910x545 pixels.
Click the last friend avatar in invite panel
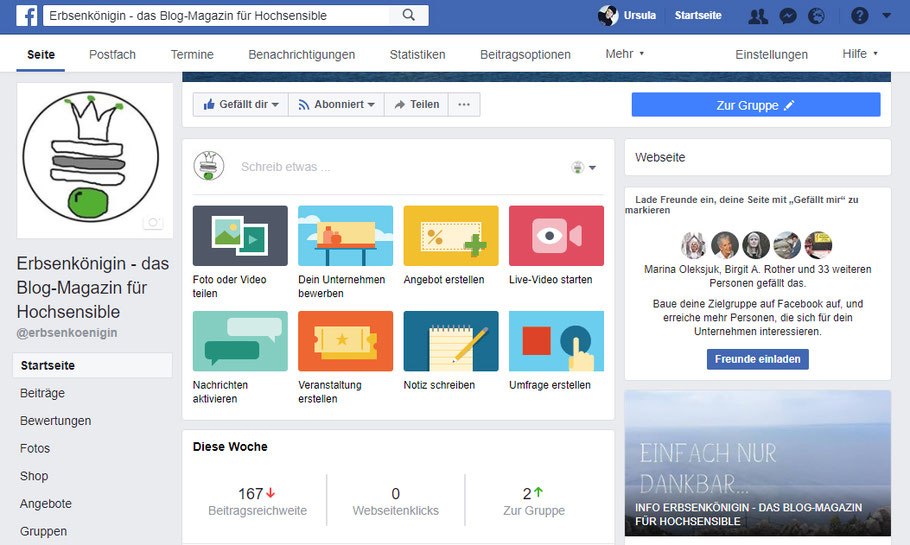click(819, 245)
